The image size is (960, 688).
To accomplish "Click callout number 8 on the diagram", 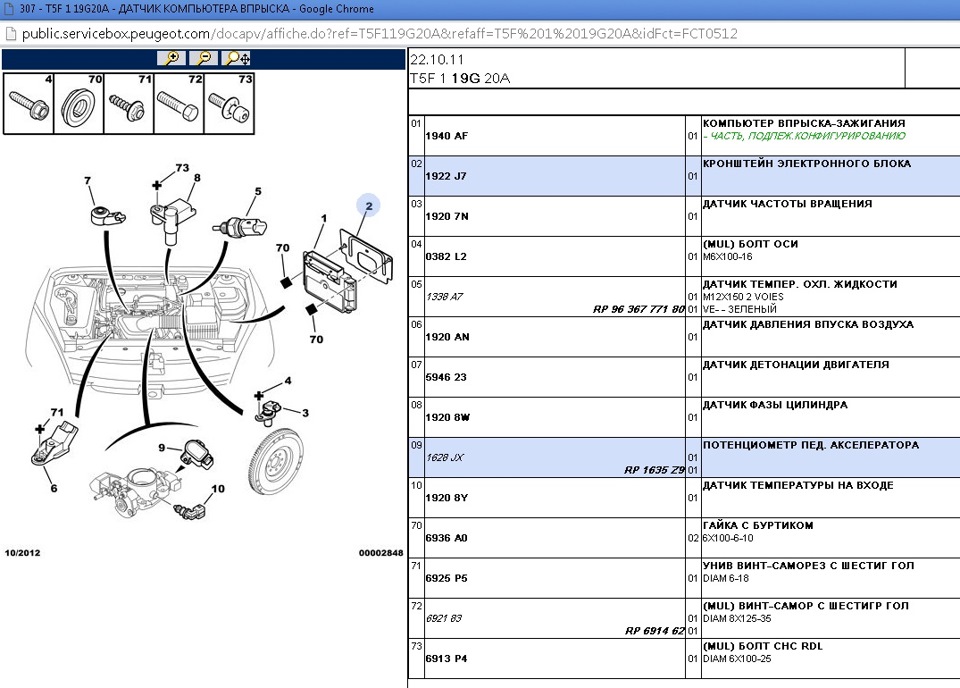I will click(197, 178).
